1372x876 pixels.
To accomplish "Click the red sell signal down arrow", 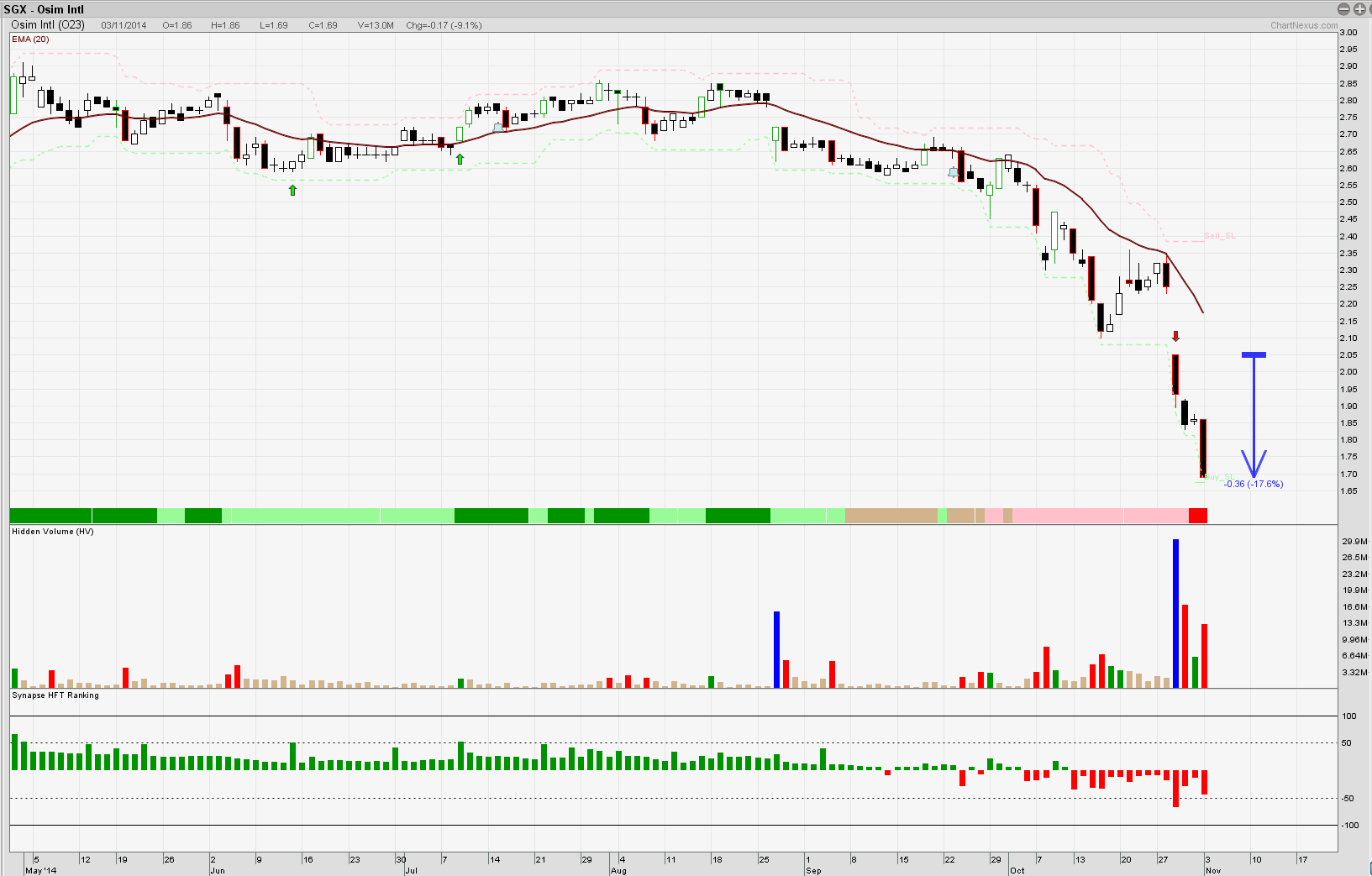I will [x=1175, y=336].
